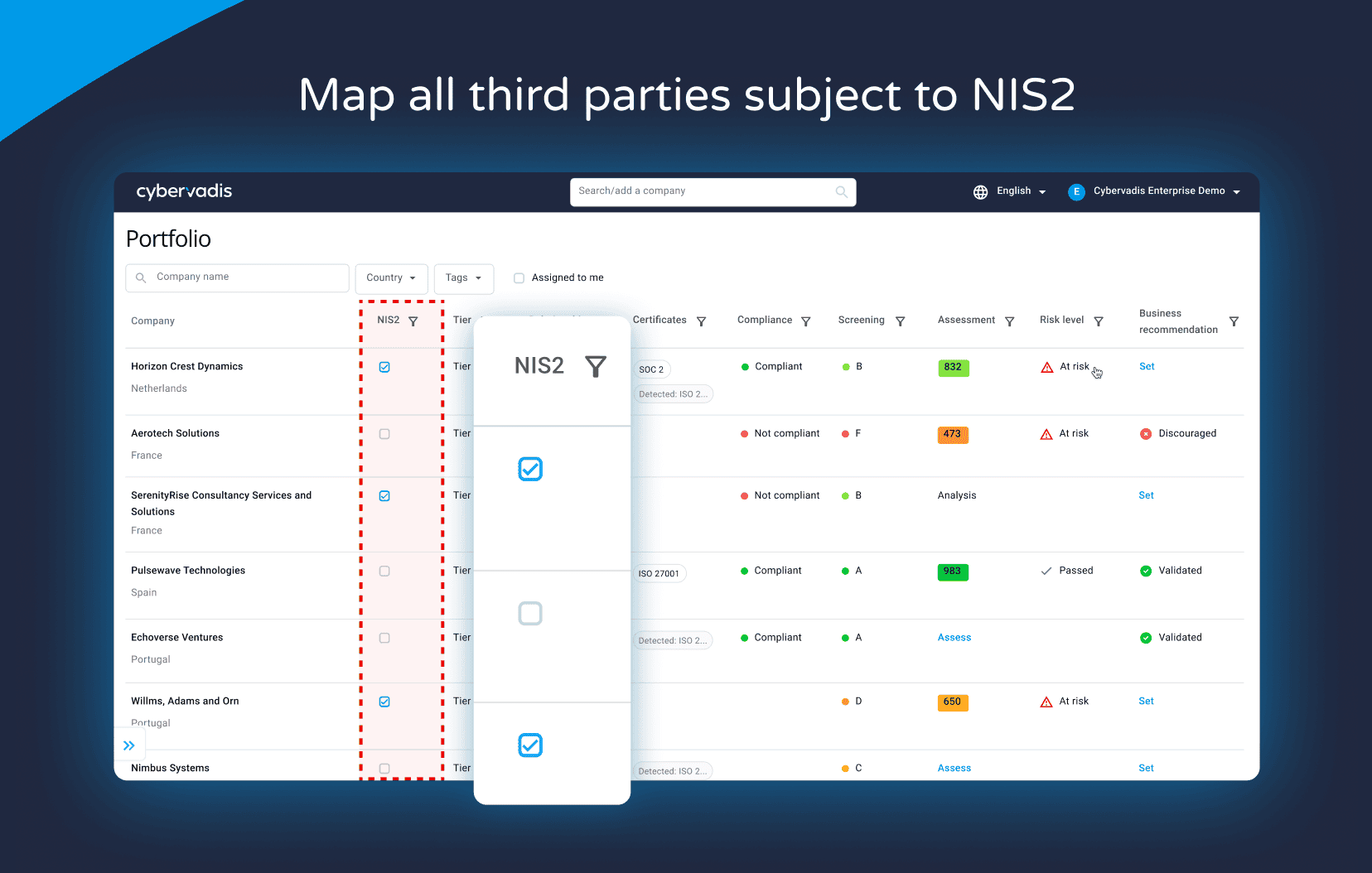Open the Certificates column filter

[701, 321]
